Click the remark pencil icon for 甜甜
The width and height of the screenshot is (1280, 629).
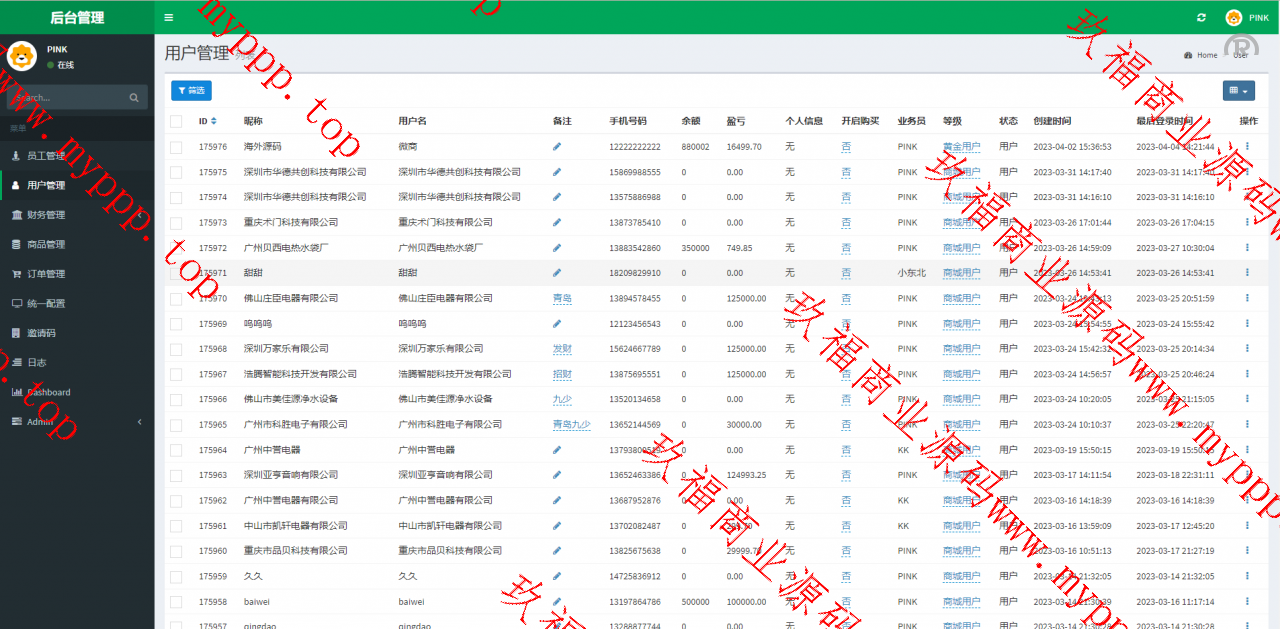pos(557,273)
